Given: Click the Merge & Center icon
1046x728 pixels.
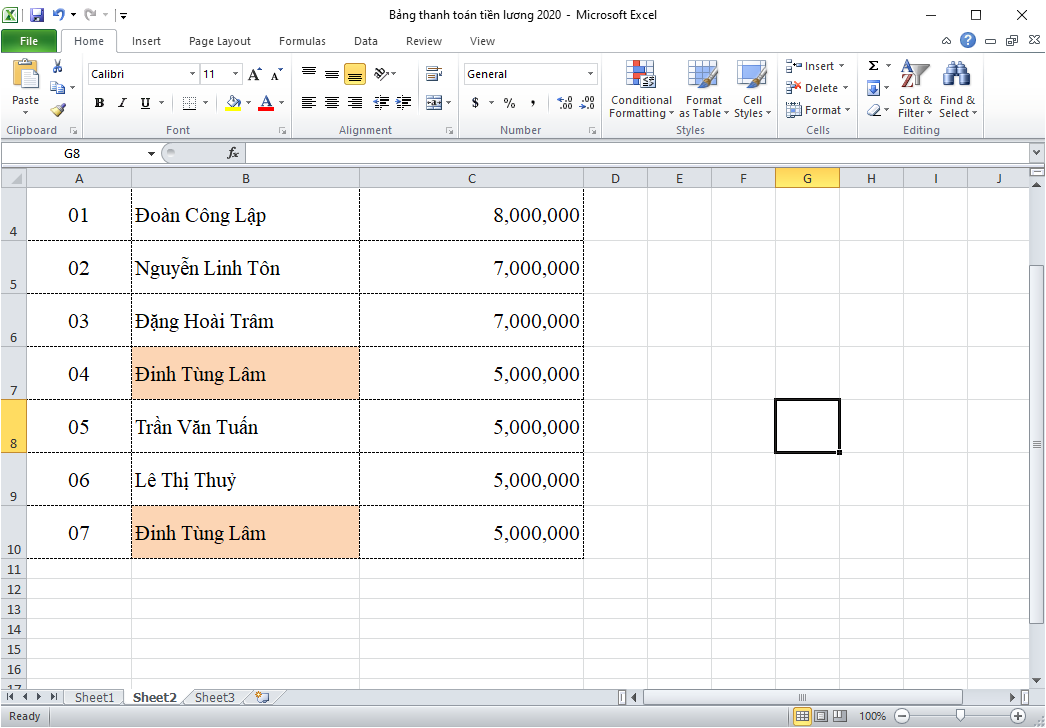Looking at the screenshot, I should [434, 102].
